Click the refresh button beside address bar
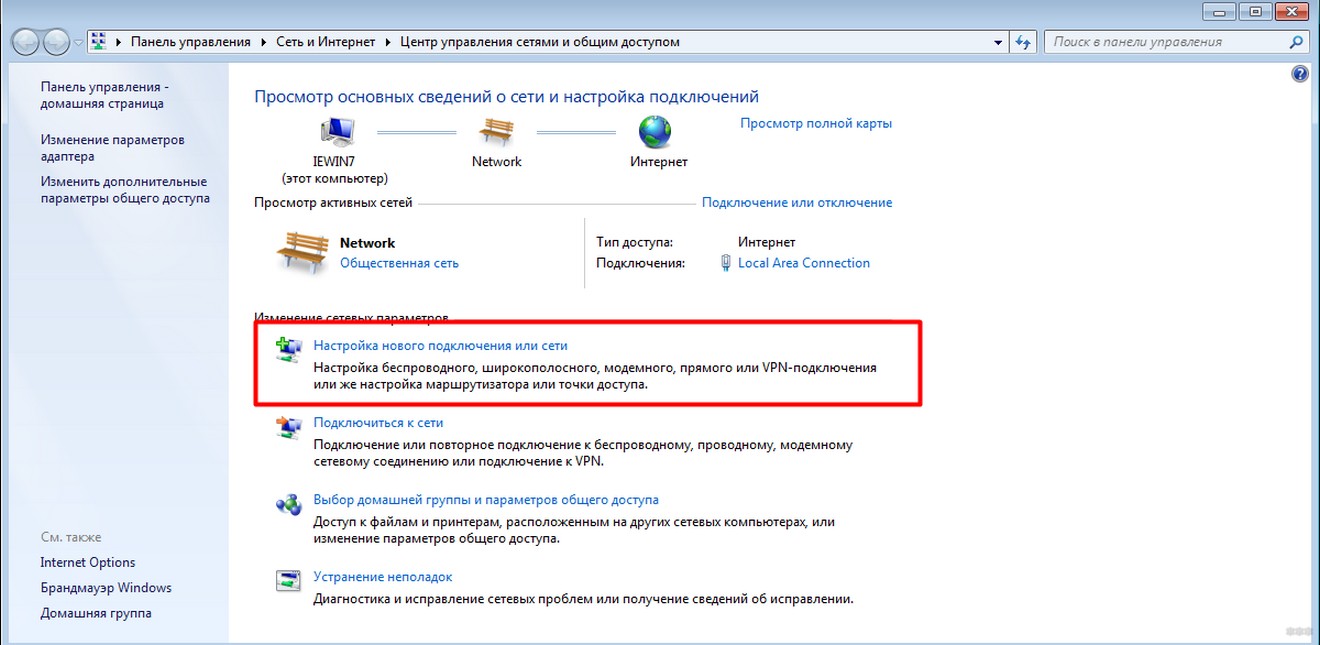Screen dimensions: 1320x645 tap(1022, 42)
